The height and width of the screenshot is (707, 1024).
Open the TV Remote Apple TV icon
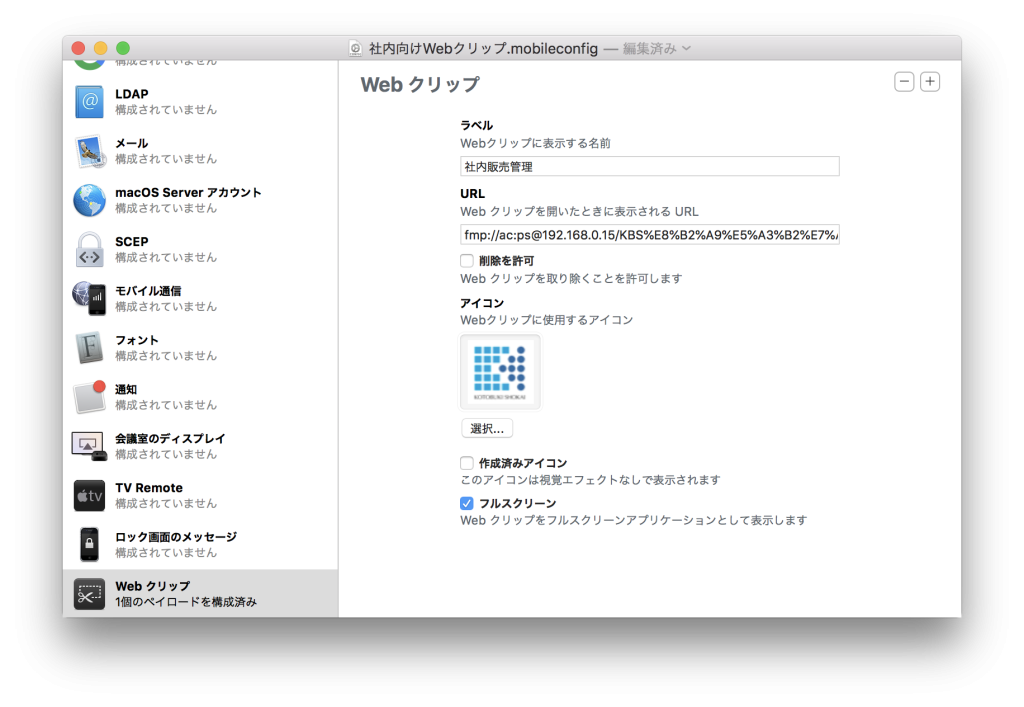(x=89, y=495)
